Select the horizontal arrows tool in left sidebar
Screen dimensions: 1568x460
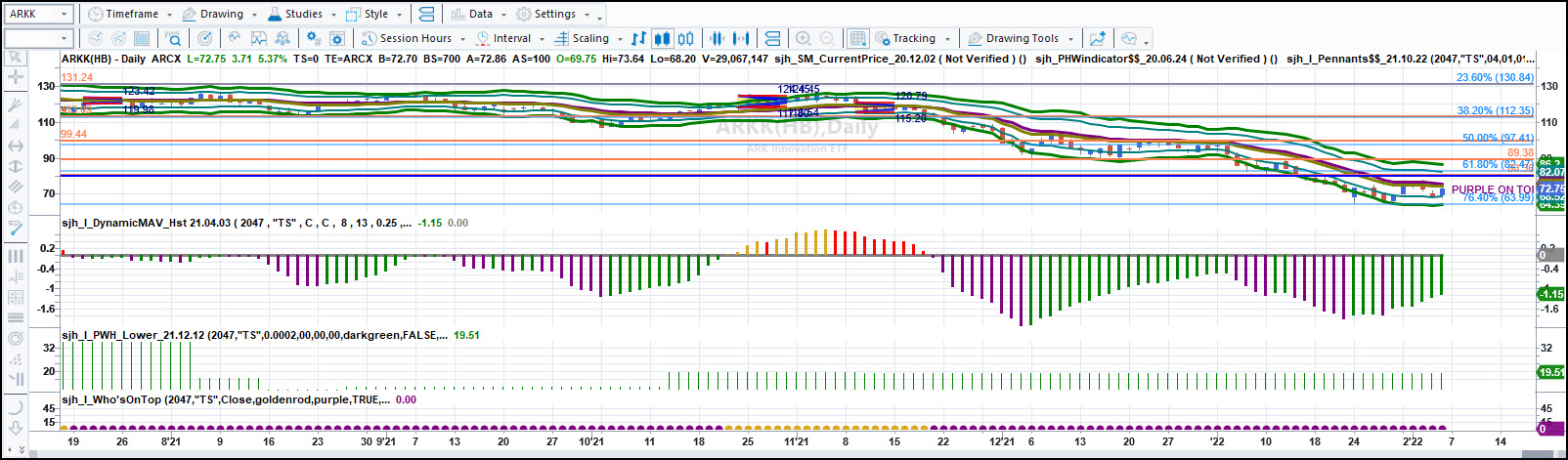click(x=16, y=146)
